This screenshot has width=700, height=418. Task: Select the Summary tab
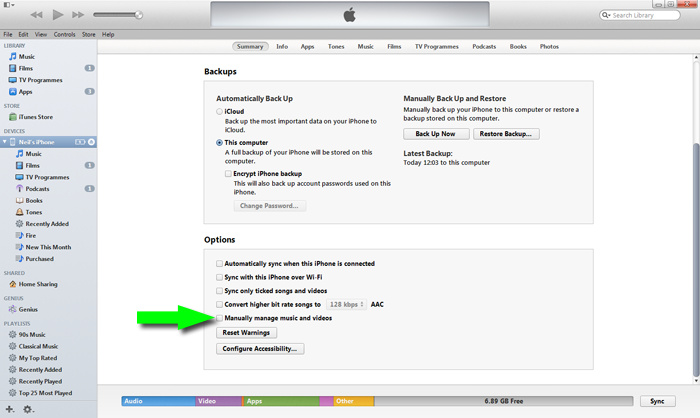(250, 46)
